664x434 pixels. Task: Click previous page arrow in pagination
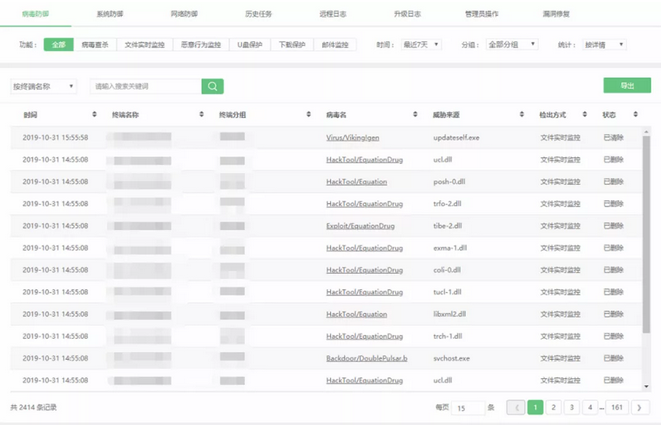(516, 408)
